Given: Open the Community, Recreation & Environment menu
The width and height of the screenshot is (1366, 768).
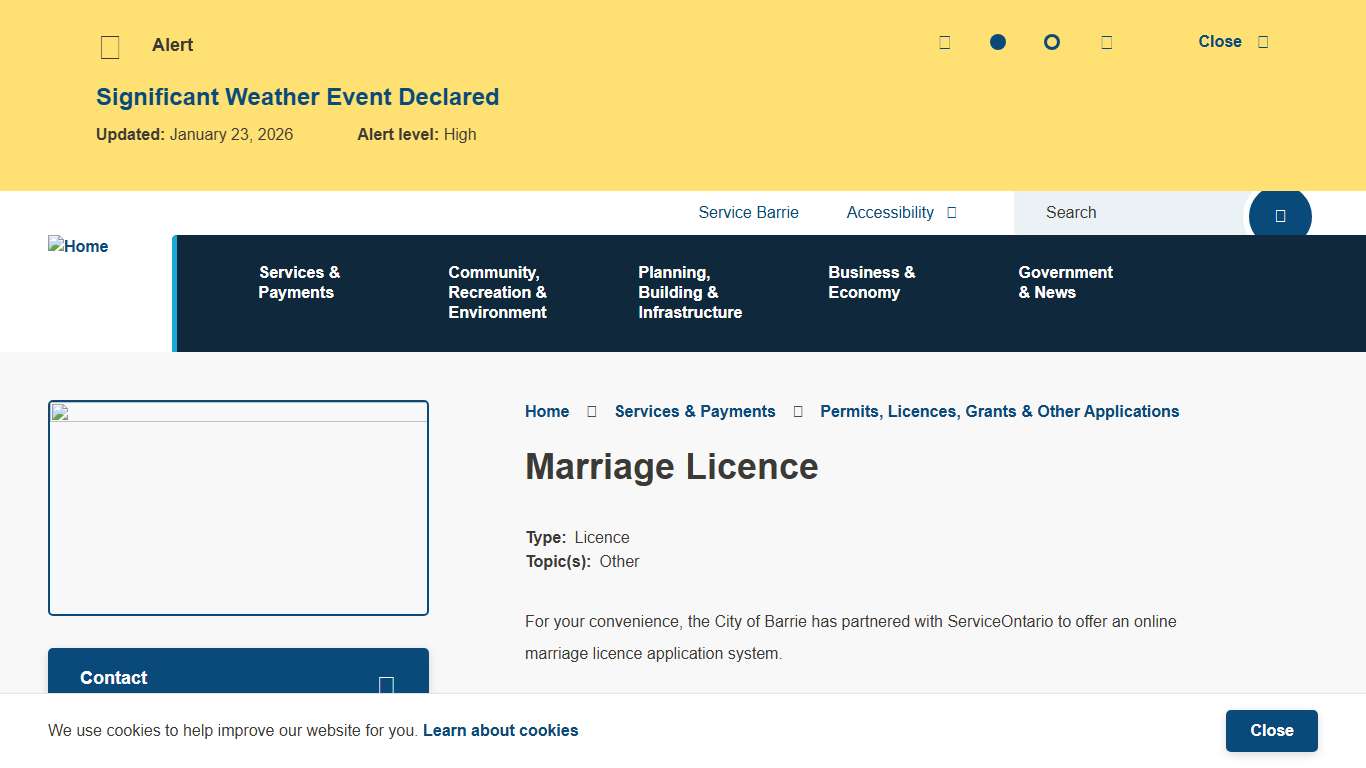Looking at the screenshot, I should 497,292.
